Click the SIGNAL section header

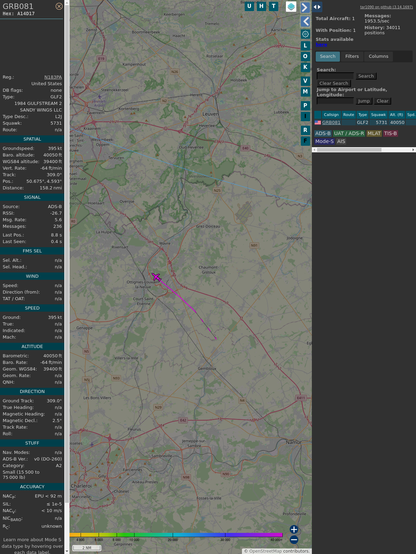[32, 197]
